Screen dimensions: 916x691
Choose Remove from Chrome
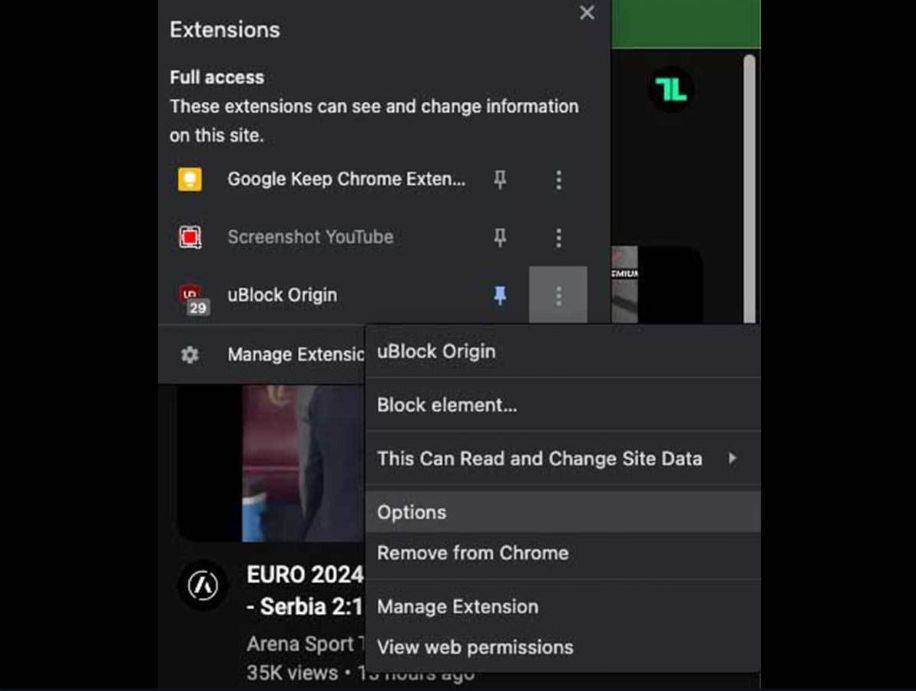(472, 553)
